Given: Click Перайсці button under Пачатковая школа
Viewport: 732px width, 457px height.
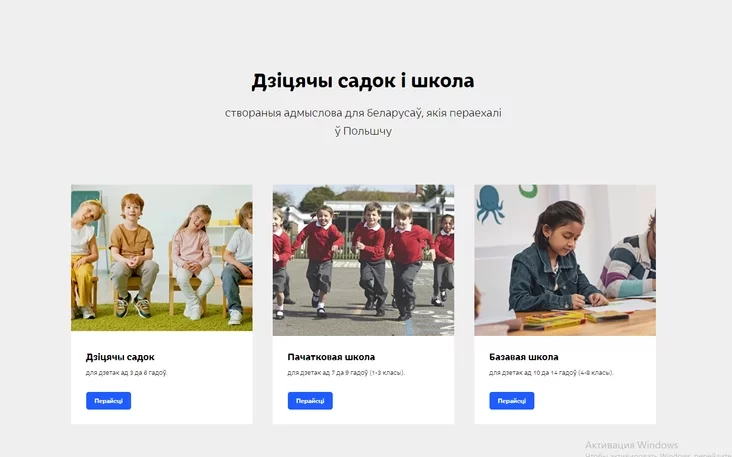Looking at the screenshot, I should pos(310,401).
